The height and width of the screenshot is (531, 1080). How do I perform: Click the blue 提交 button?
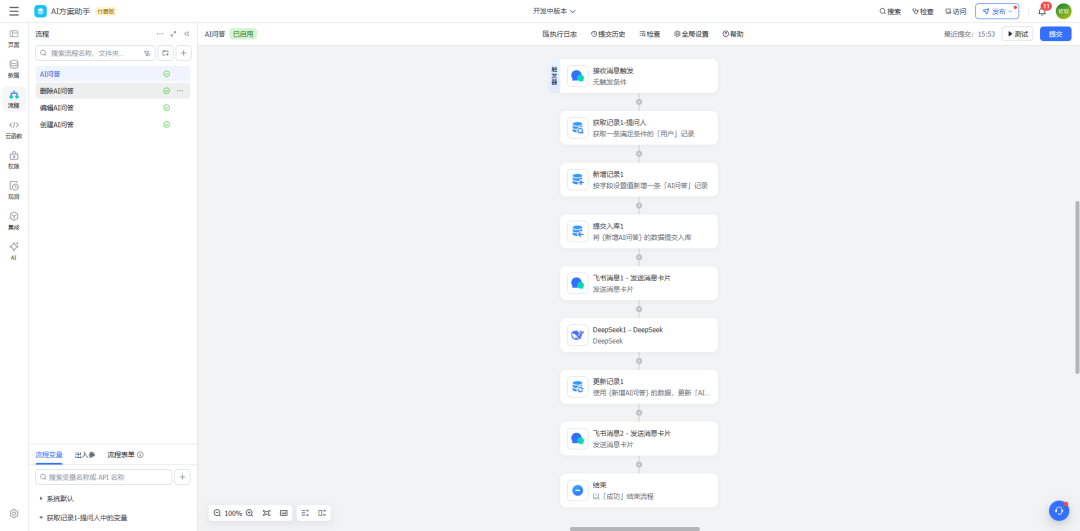pyautogui.click(x=1055, y=34)
